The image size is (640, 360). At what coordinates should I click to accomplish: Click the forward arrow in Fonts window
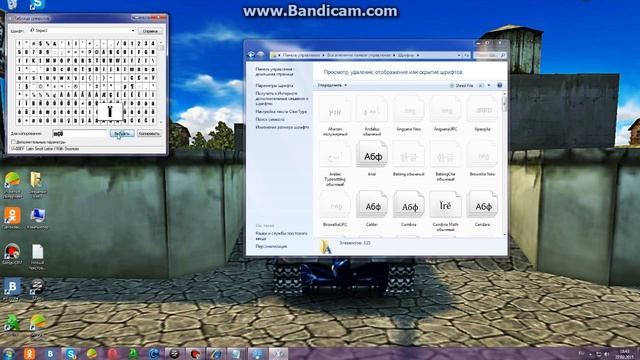pos(260,55)
